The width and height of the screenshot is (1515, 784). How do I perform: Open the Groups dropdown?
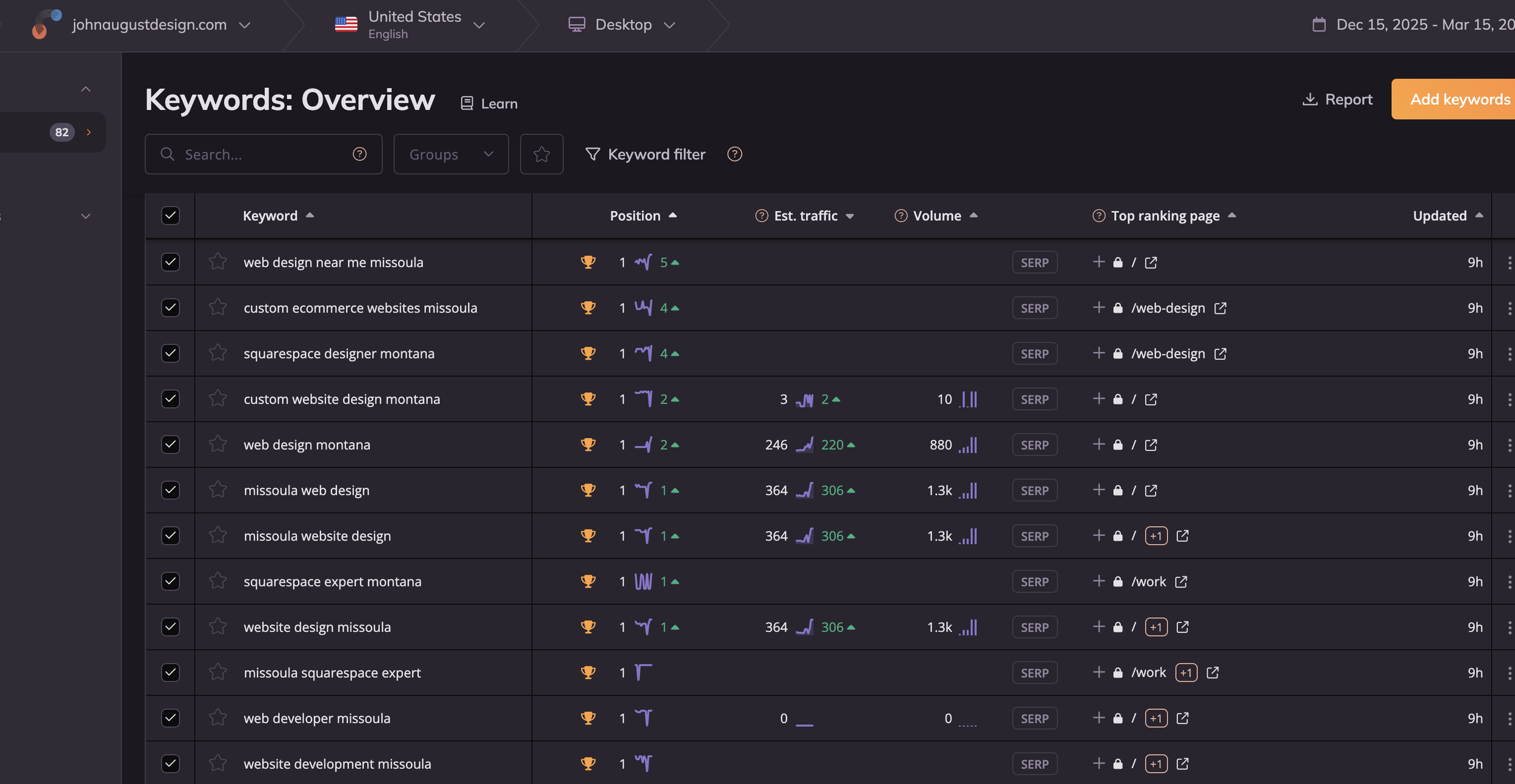[451, 154]
